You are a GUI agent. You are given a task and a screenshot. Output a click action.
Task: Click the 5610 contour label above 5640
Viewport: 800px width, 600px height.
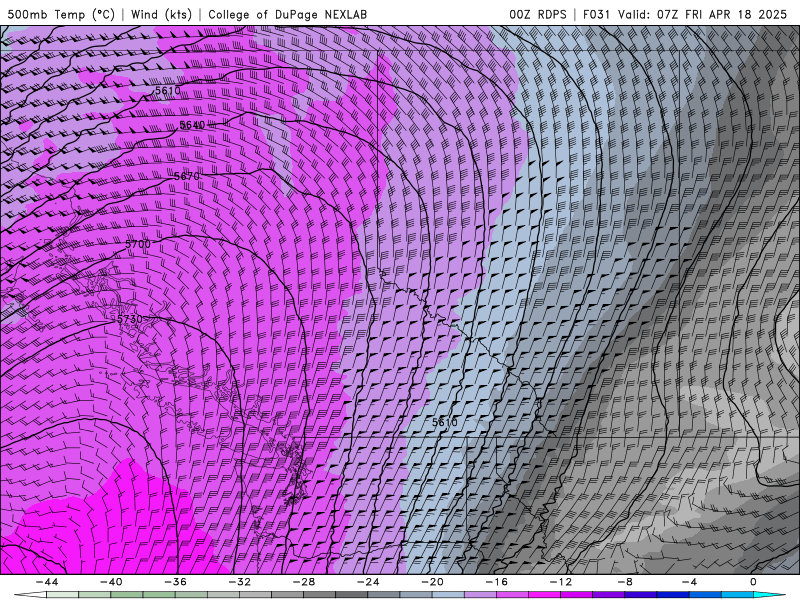168,91
